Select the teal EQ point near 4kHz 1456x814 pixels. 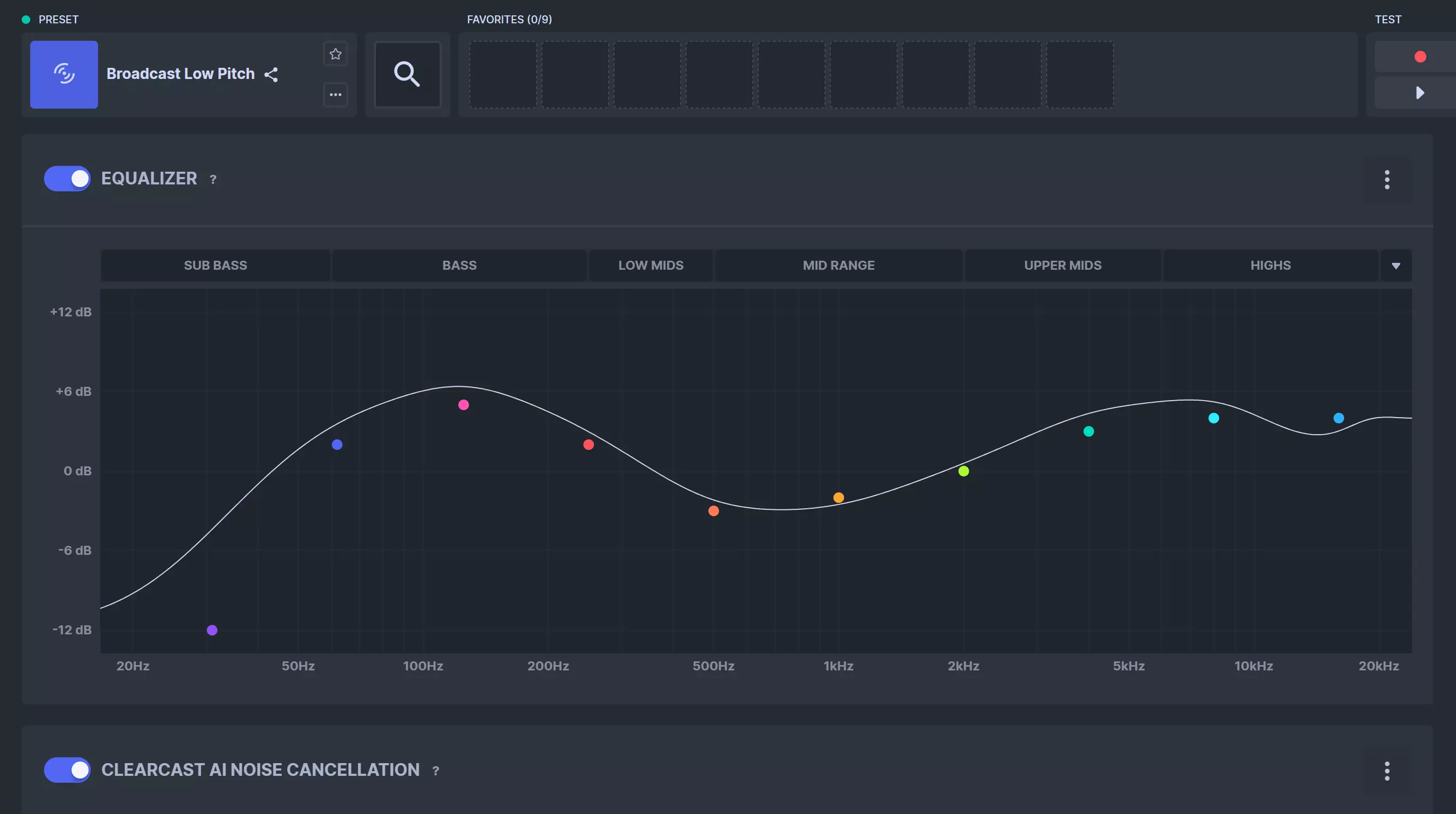coord(1089,431)
